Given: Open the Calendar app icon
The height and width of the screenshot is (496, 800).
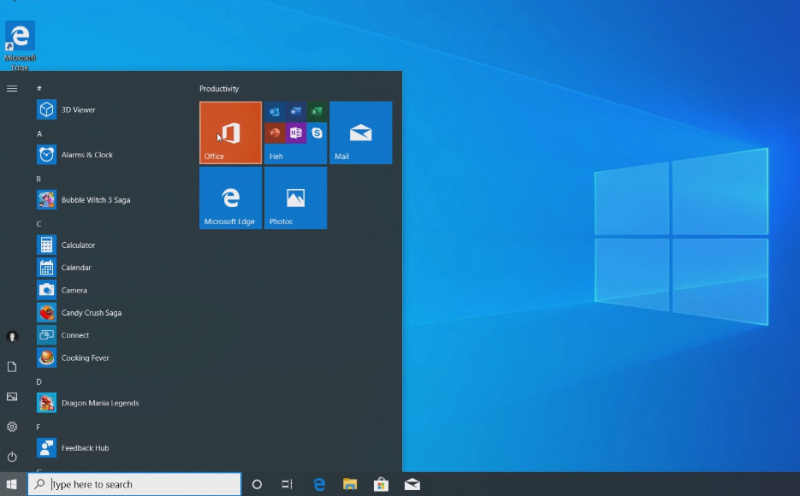Looking at the screenshot, I should [x=46, y=267].
